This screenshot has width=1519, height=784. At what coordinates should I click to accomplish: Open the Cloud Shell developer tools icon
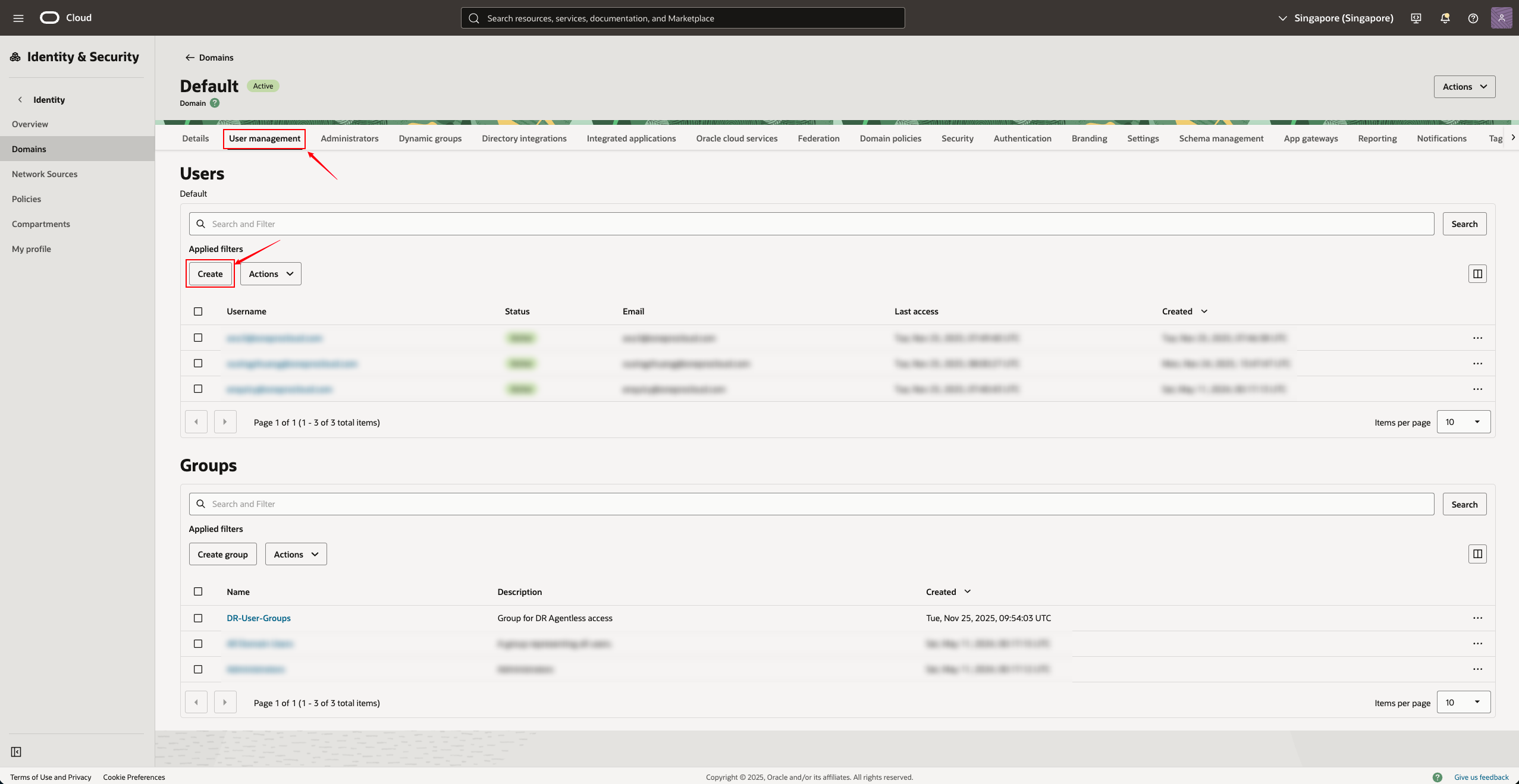(1416, 18)
